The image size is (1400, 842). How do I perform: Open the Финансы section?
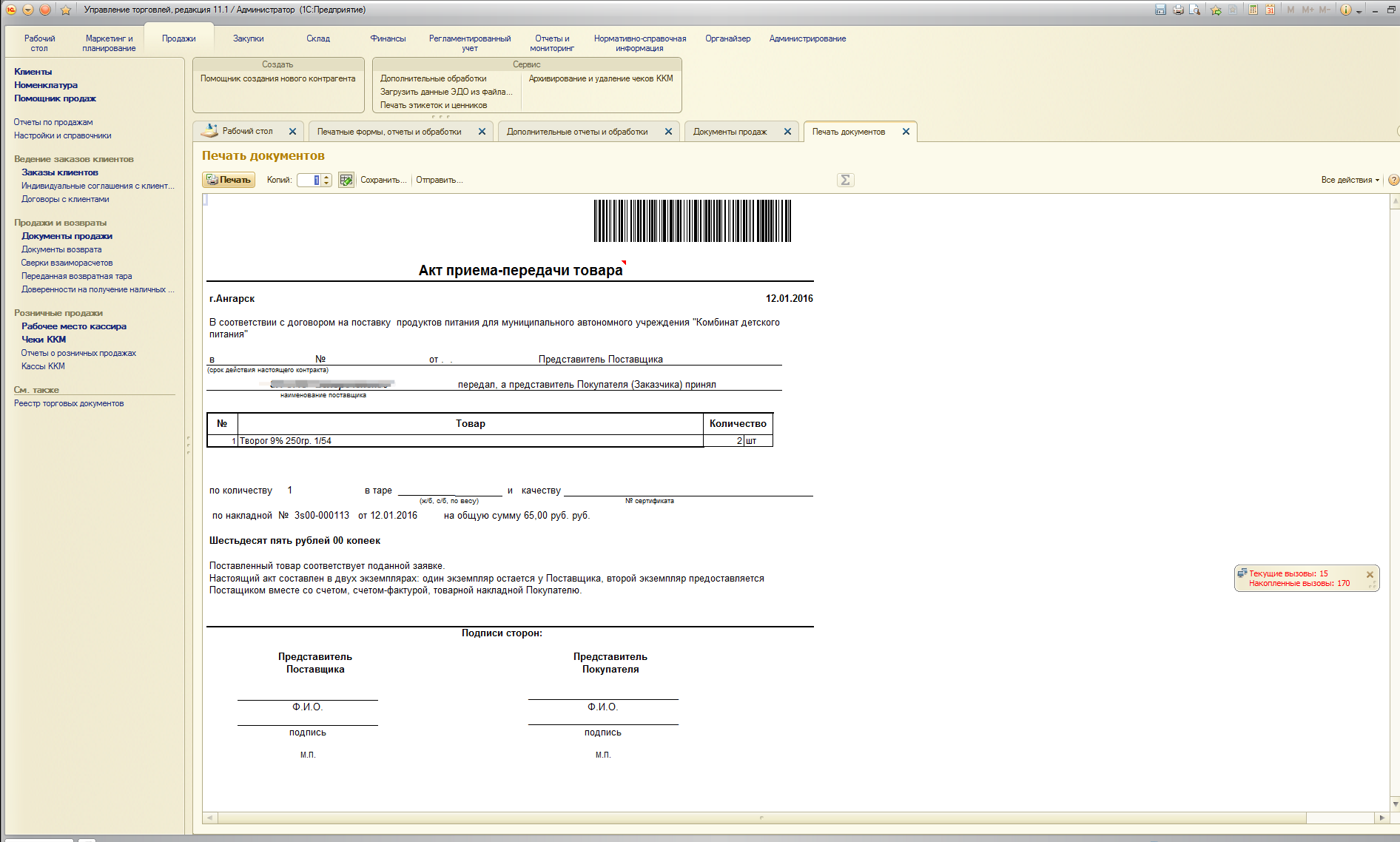(x=388, y=38)
